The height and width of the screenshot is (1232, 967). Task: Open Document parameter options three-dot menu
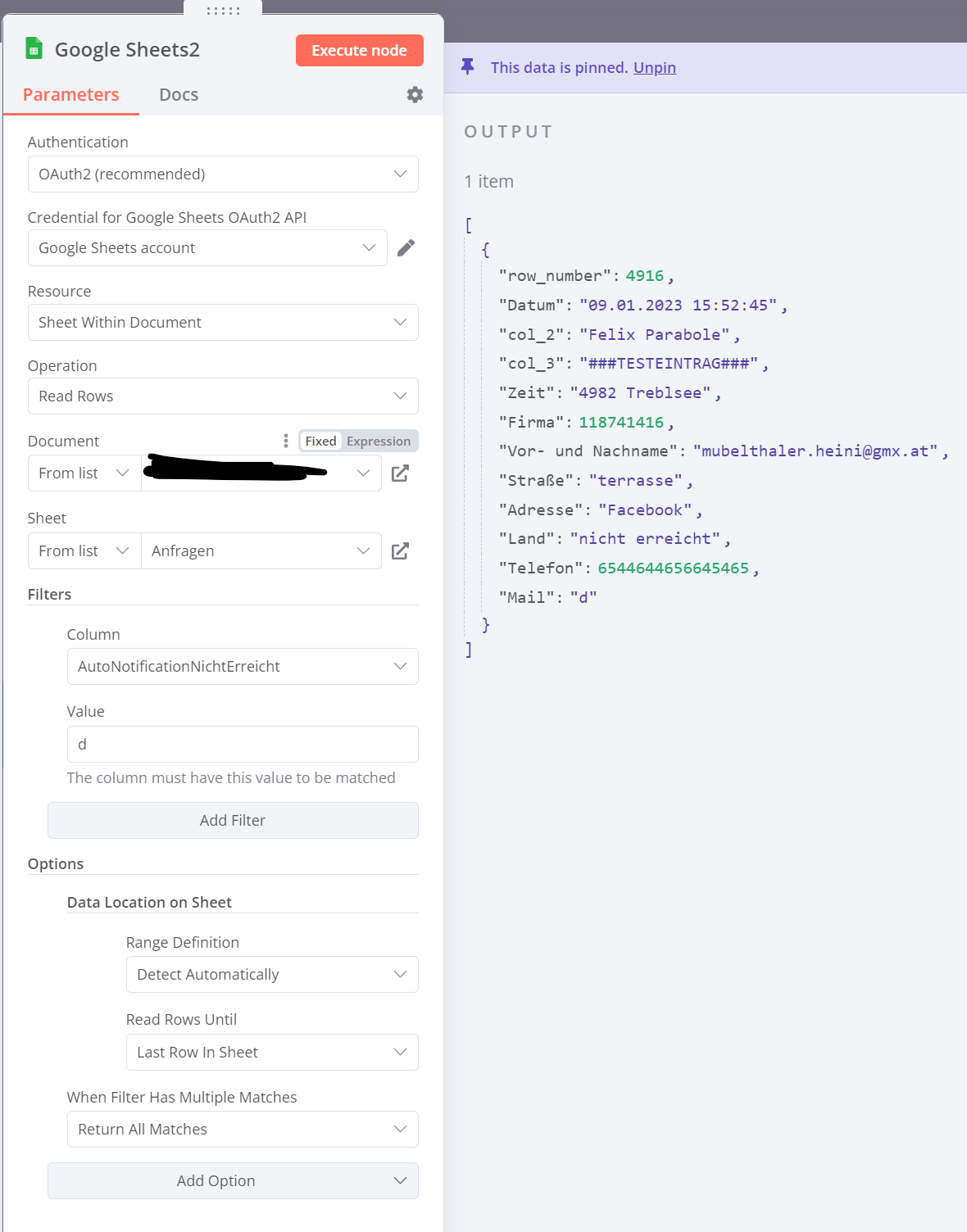285,441
